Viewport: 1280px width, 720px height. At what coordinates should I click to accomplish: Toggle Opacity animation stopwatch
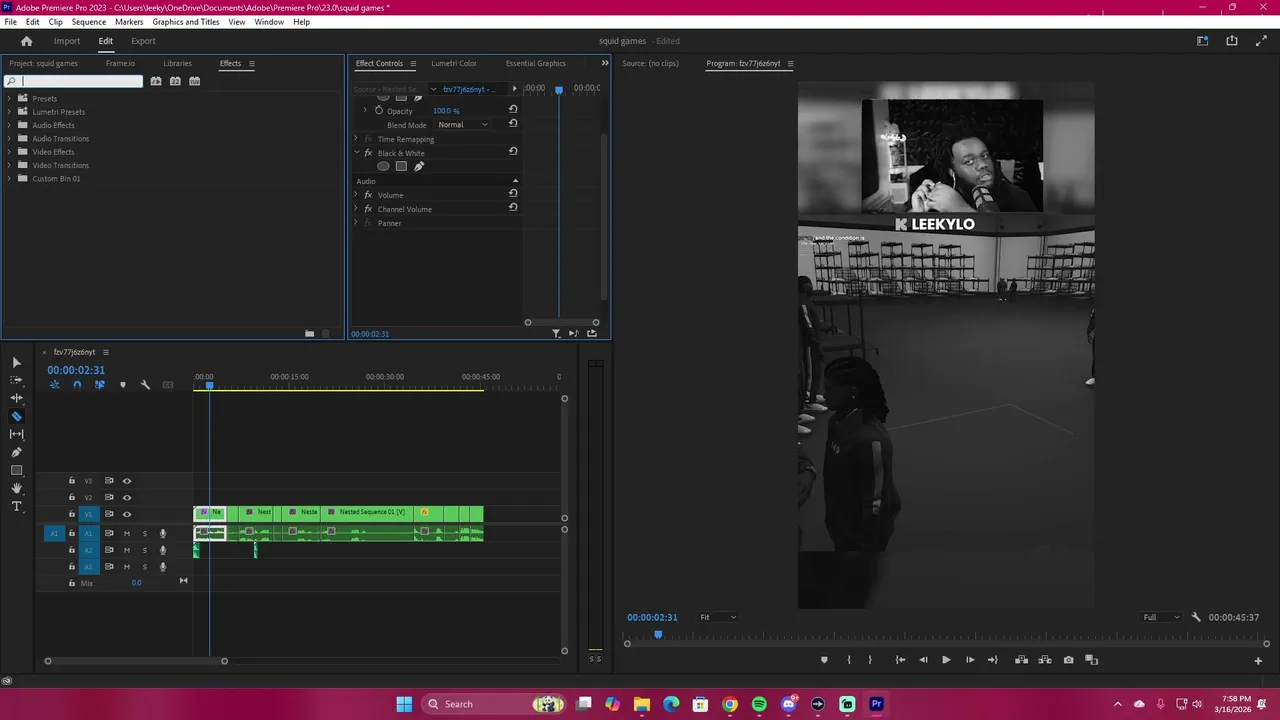(379, 111)
